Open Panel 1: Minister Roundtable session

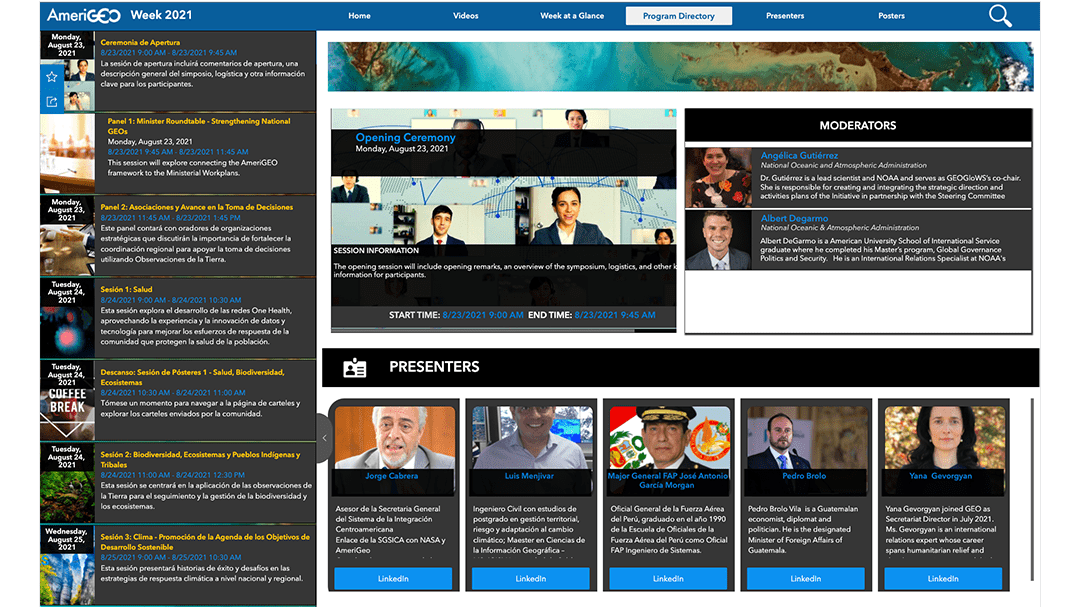pos(178,153)
